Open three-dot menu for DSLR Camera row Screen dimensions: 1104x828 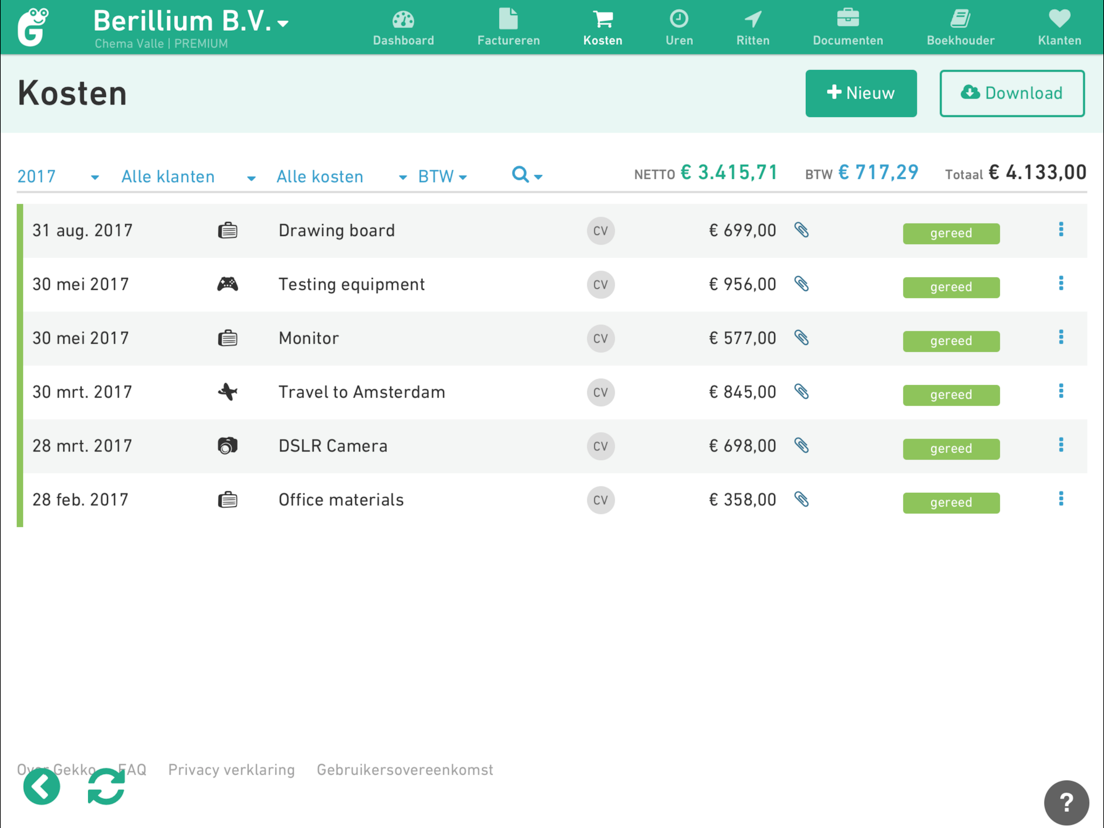pos(1061,444)
